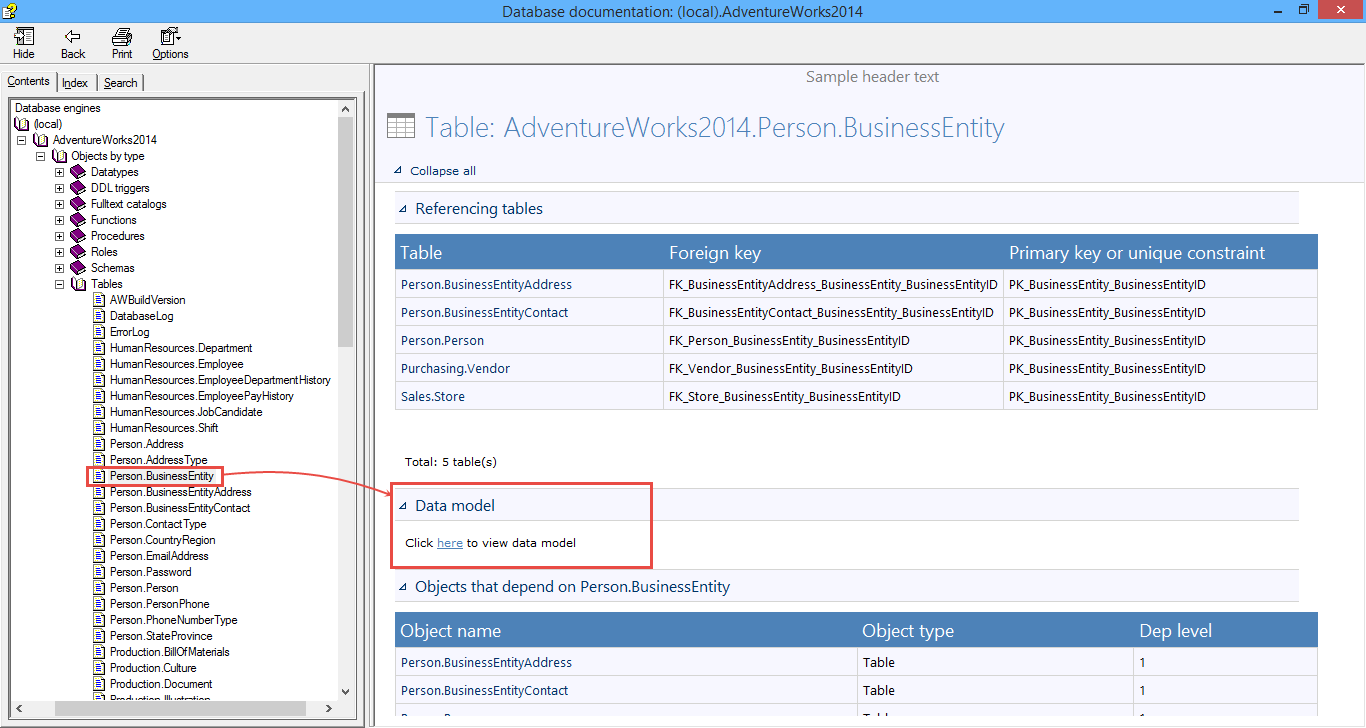Image resolution: width=1366 pixels, height=728 pixels.
Task: Select Person.BusinessEntity in the tree
Action: tap(162, 476)
